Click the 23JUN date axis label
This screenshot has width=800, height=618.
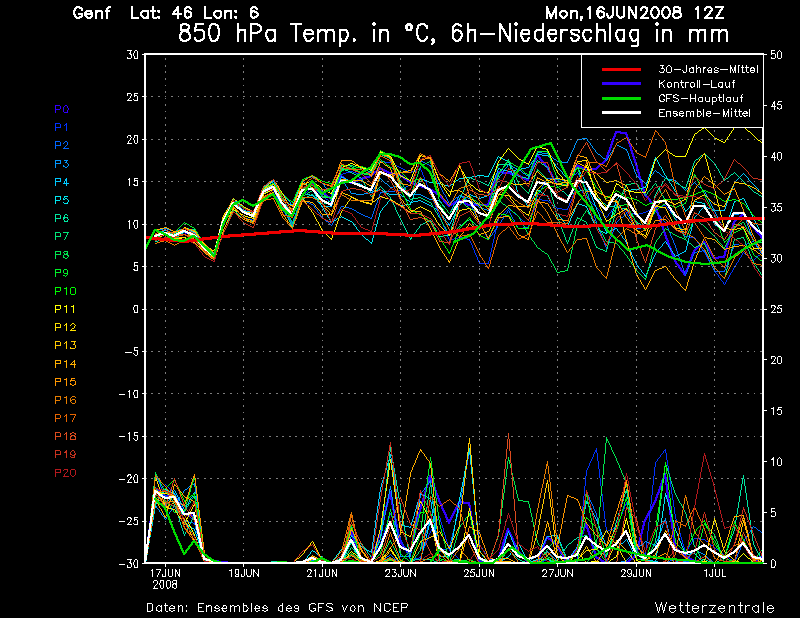pos(400,574)
